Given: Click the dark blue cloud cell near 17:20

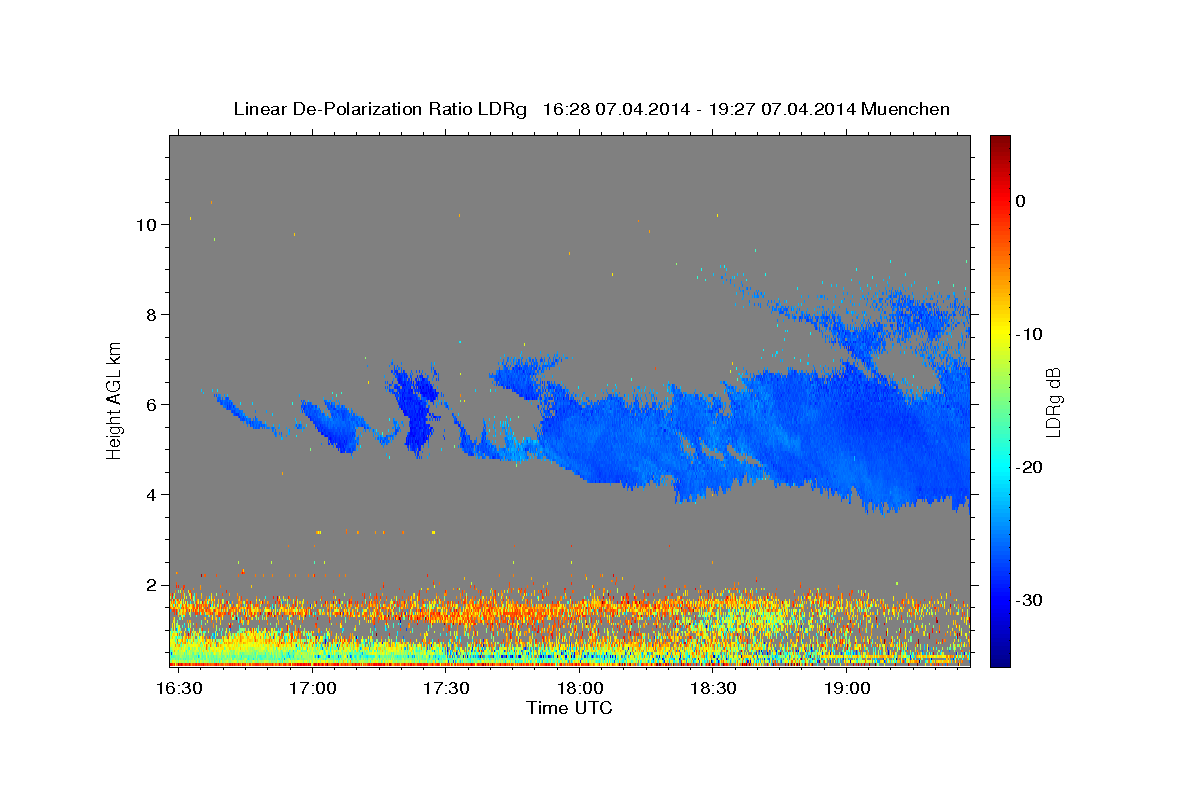Looking at the screenshot, I should click(x=415, y=408).
